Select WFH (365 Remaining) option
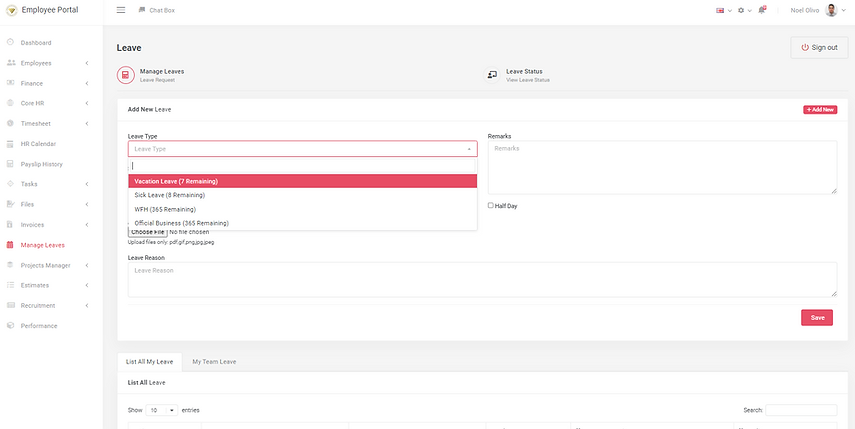The width and height of the screenshot is (855, 429). tap(303, 209)
